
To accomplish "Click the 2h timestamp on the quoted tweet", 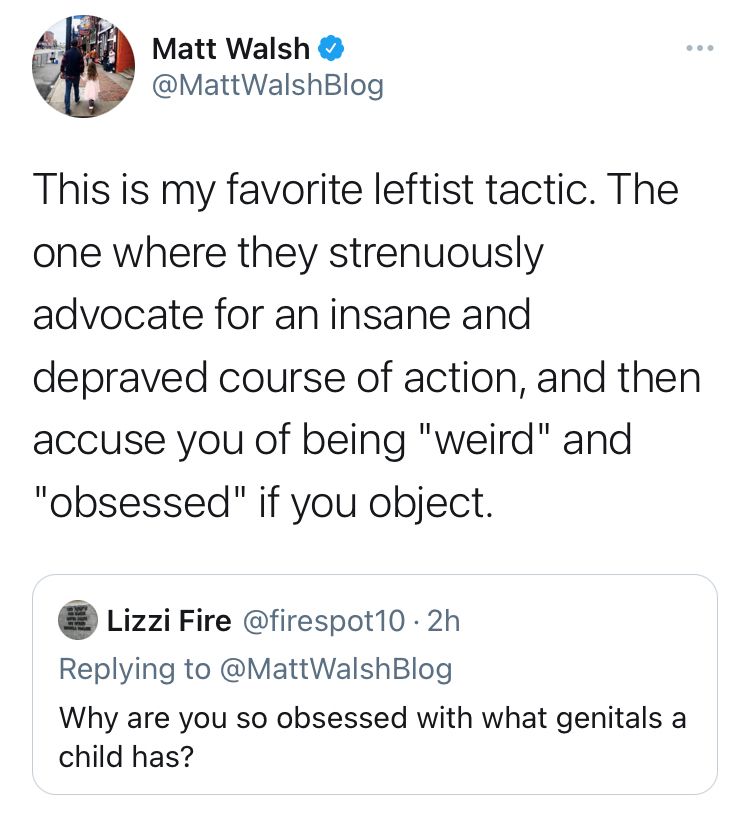I will pos(443,621).
